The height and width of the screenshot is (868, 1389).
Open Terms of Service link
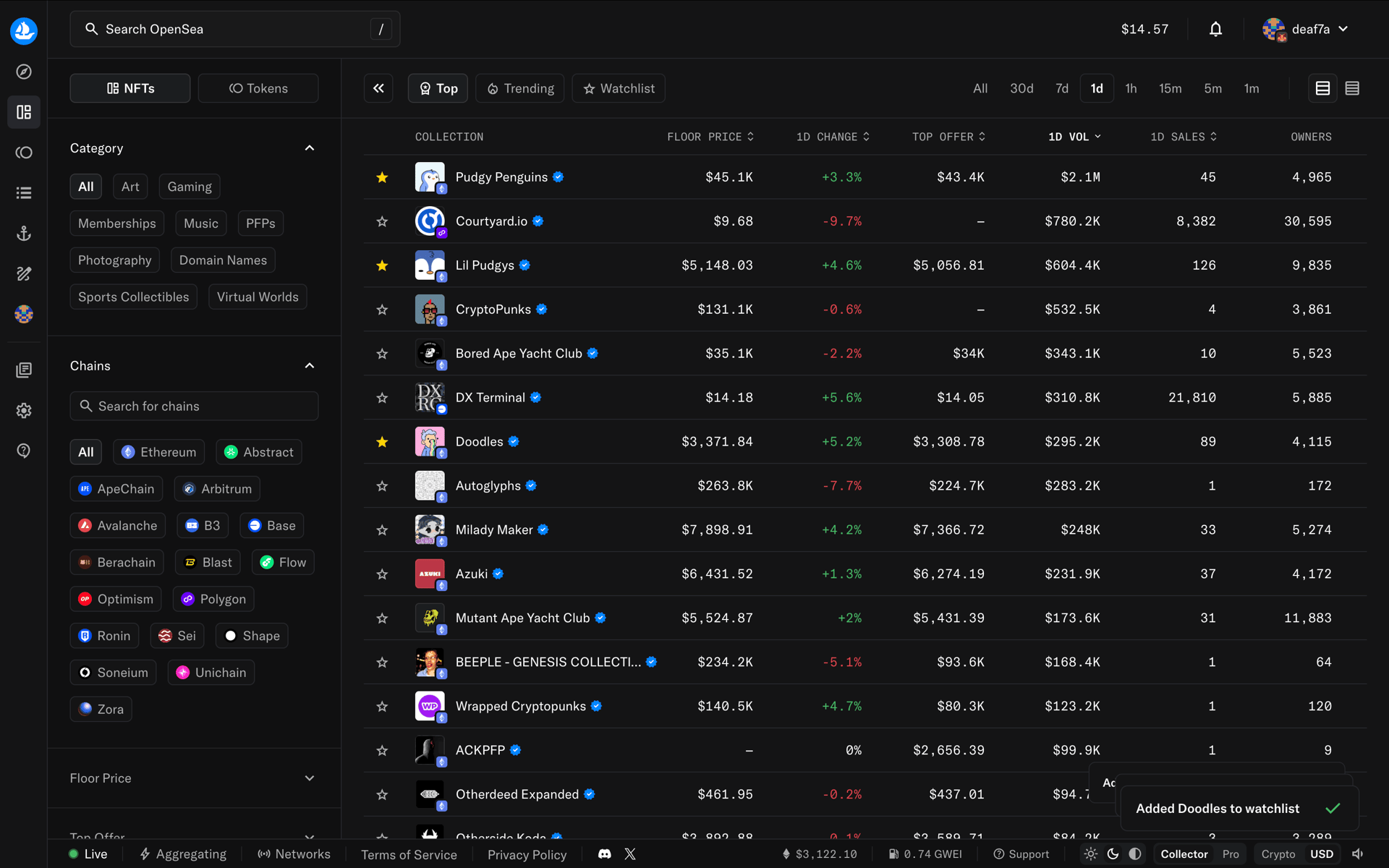click(409, 854)
